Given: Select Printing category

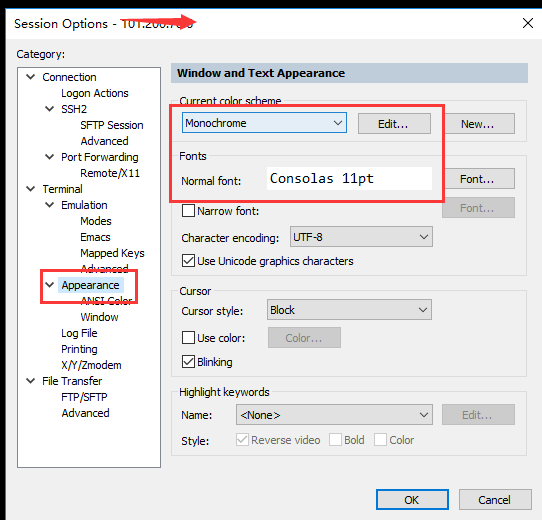Looking at the screenshot, I should coord(79,349).
